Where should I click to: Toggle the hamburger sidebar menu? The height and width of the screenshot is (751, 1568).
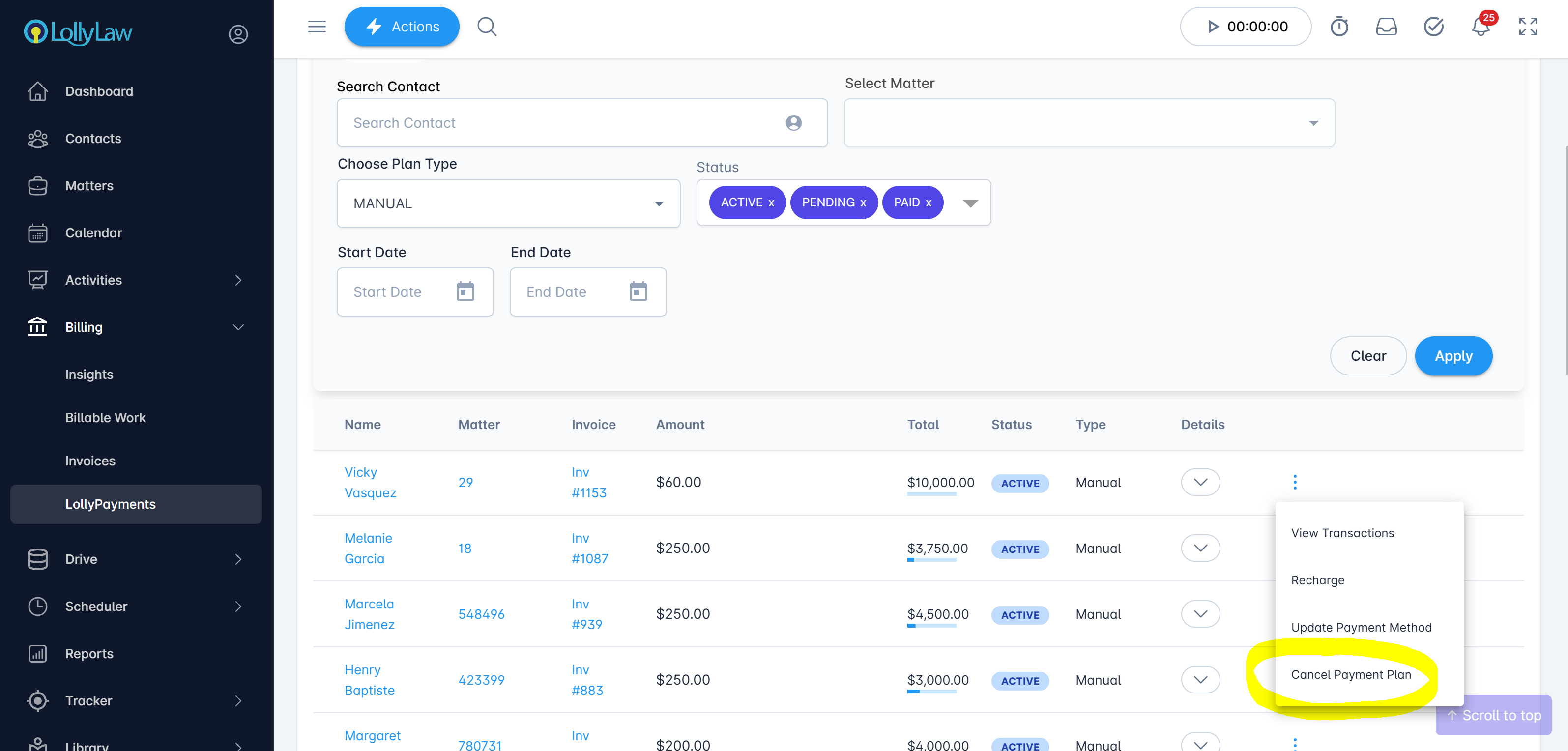[x=317, y=27]
